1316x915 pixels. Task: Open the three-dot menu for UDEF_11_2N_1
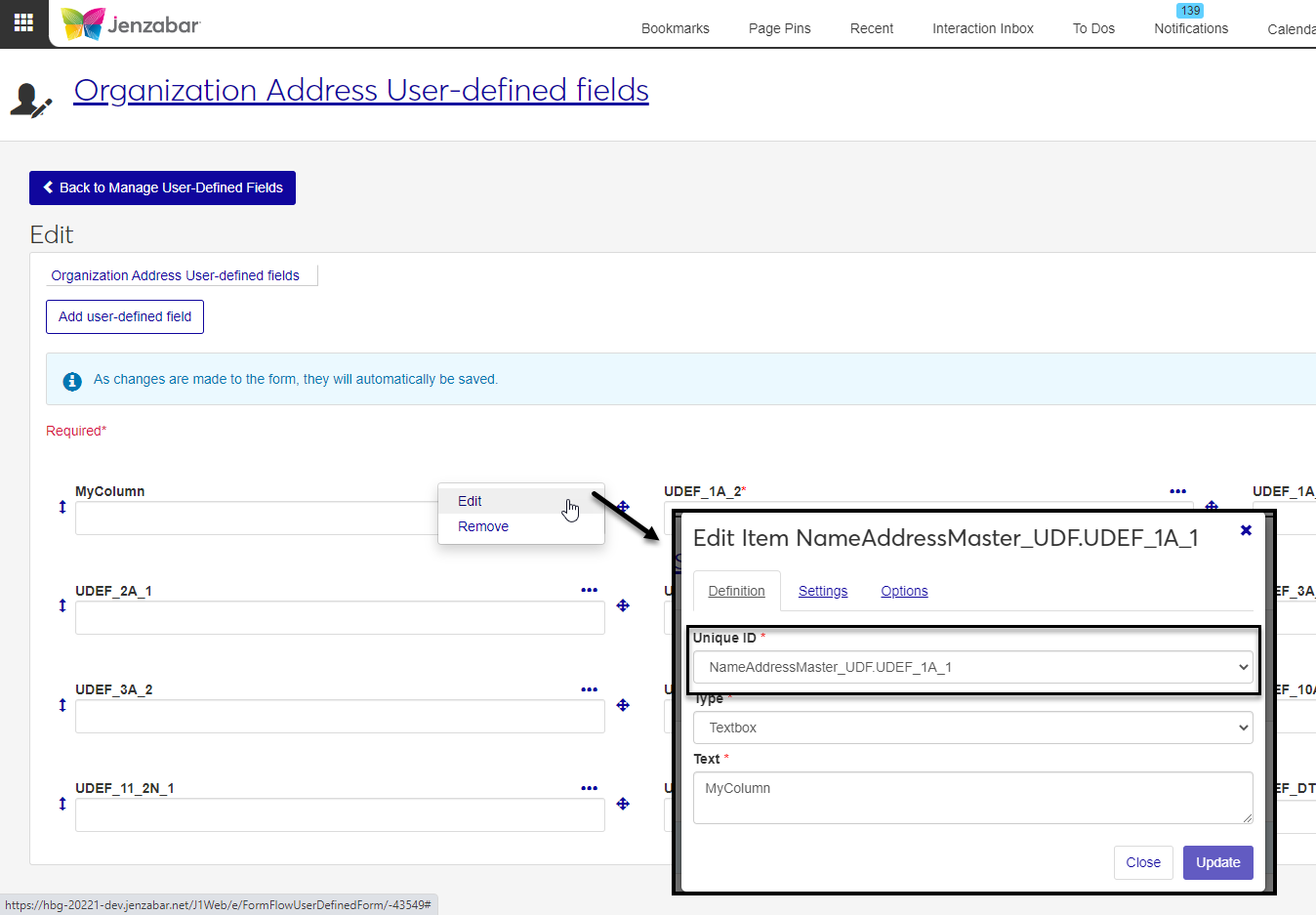point(589,788)
